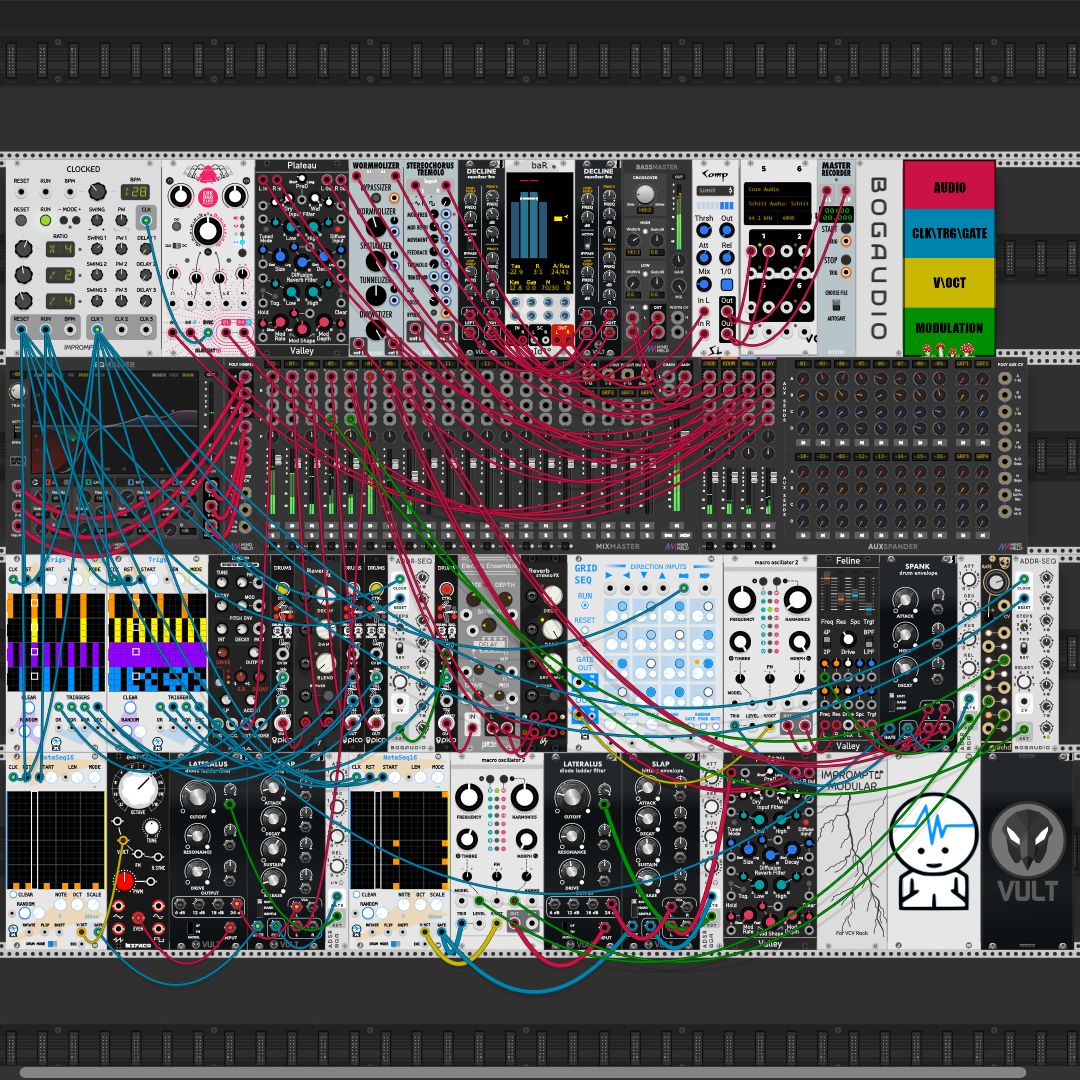The image size is (1080, 1080).
Task: Click the CLK 3 output jack on Clocked
Action: click(146, 329)
